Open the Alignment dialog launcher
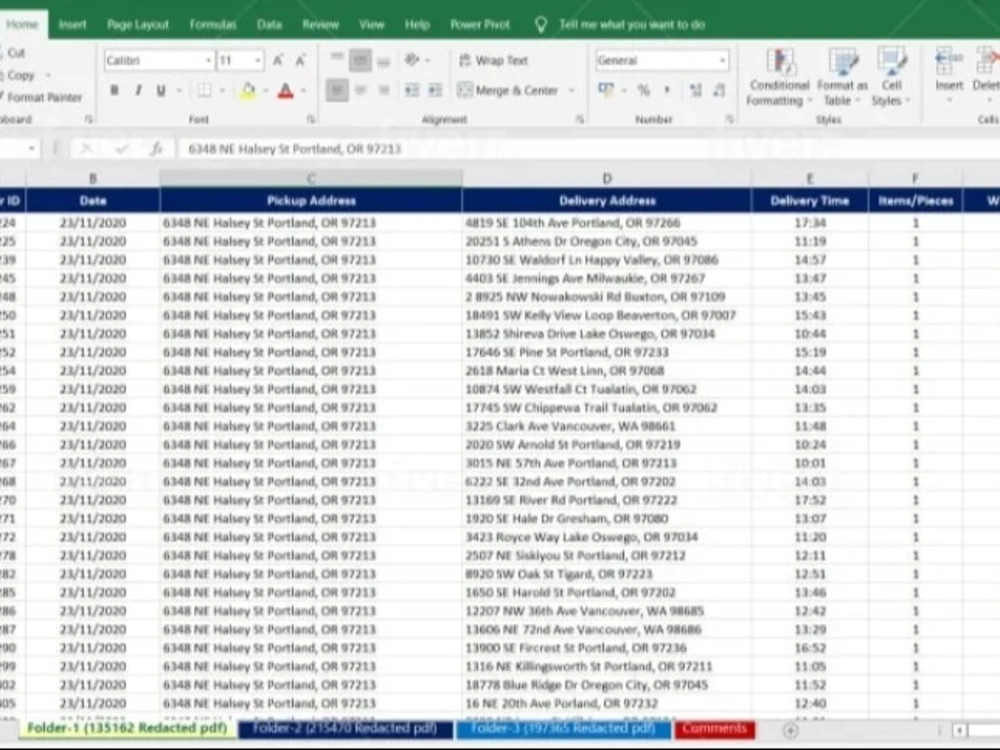Screen dimensions: 1000x750 [580, 119]
